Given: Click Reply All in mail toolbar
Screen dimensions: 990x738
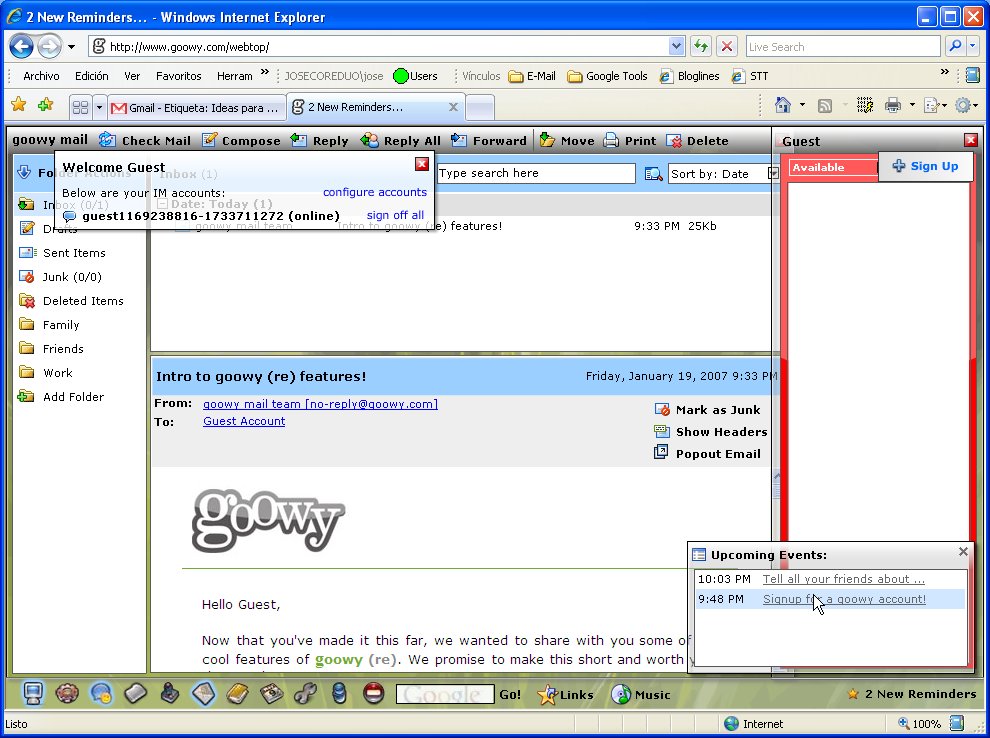Looking at the screenshot, I should (x=400, y=140).
